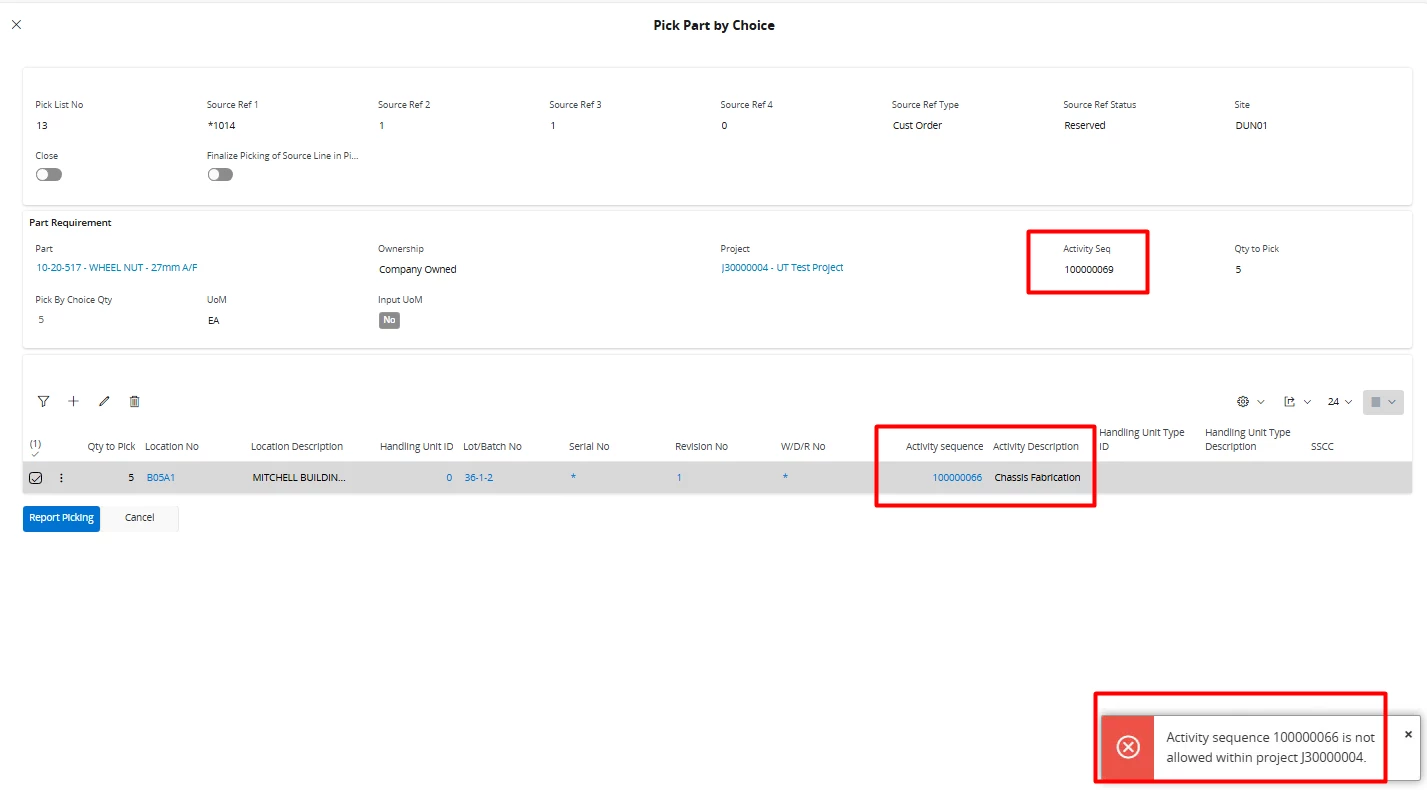Add a new row with the plus icon

[73, 401]
